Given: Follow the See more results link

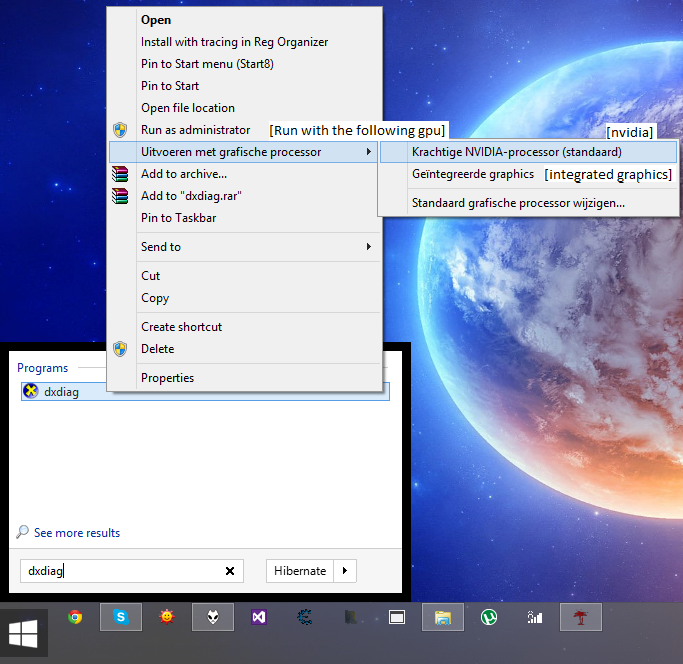Looking at the screenshot, I should [77, 533].
